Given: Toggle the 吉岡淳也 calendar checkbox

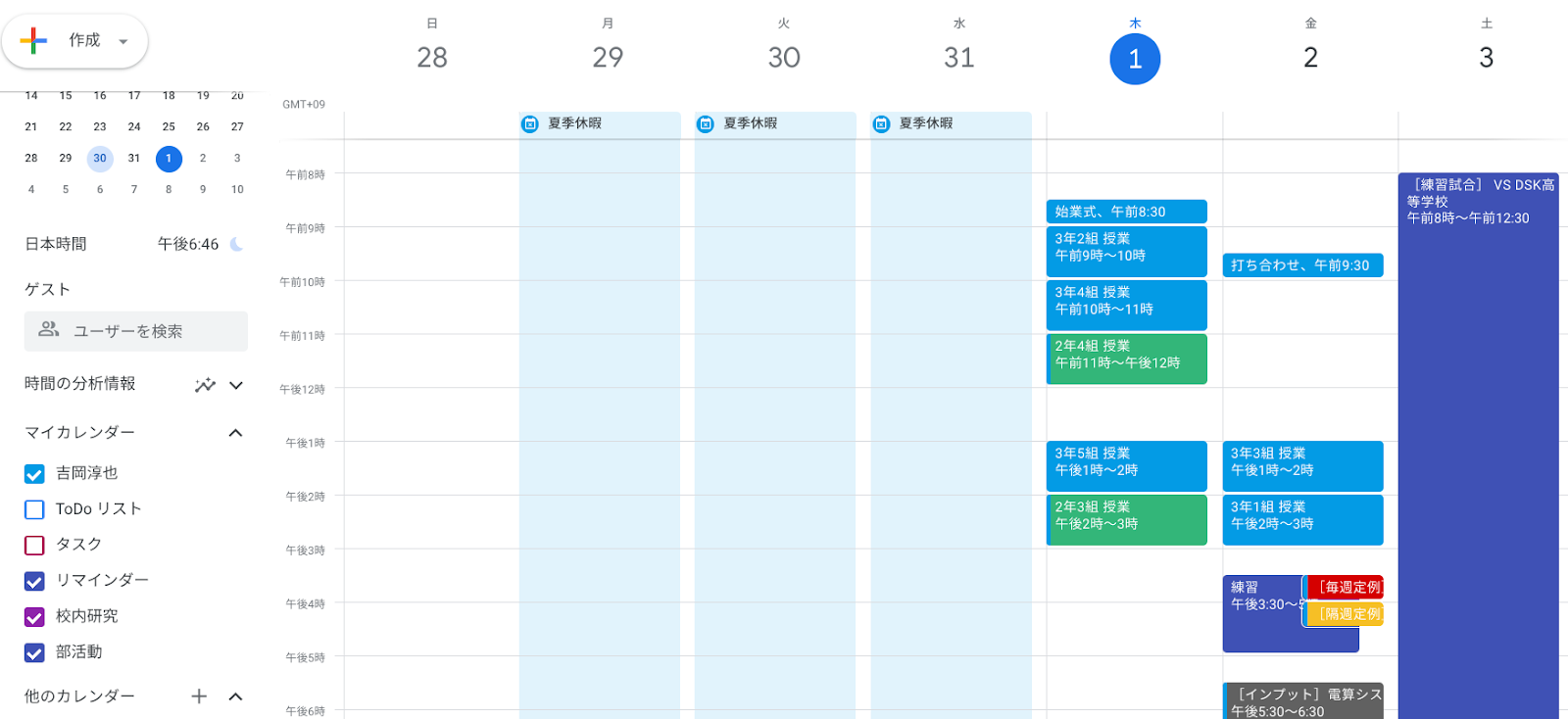Looking at the screenshot, I should (x=34, y=474).
